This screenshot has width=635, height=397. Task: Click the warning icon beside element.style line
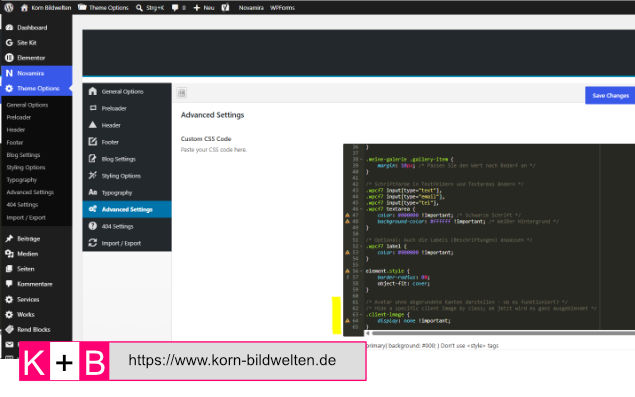(x=347, y=271)
